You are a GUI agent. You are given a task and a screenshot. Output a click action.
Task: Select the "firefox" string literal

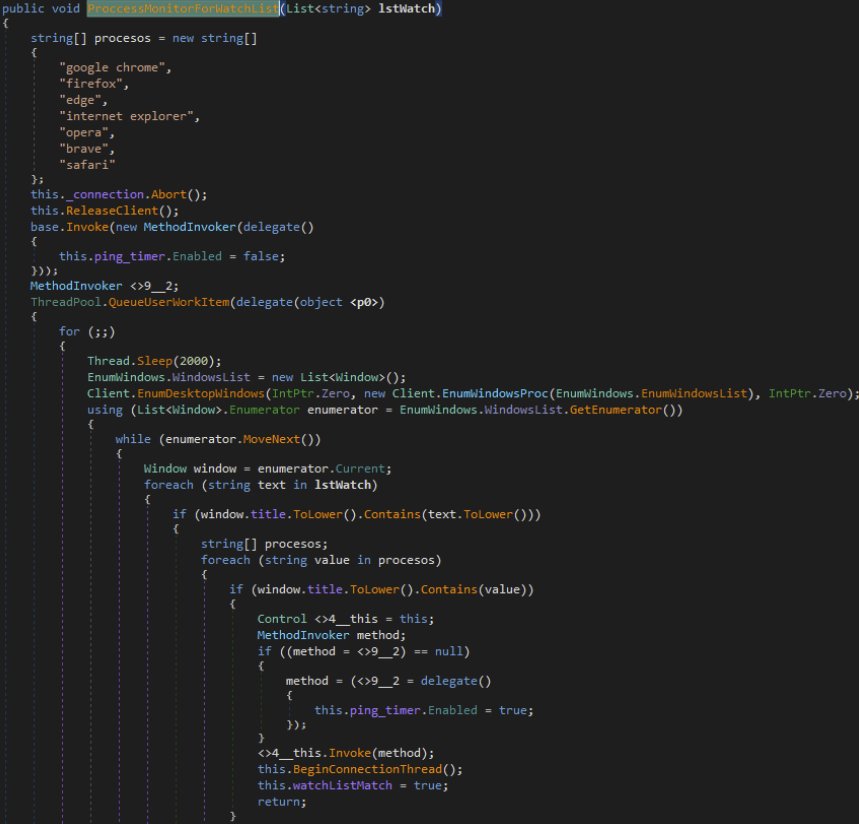[x=90, y=84]
